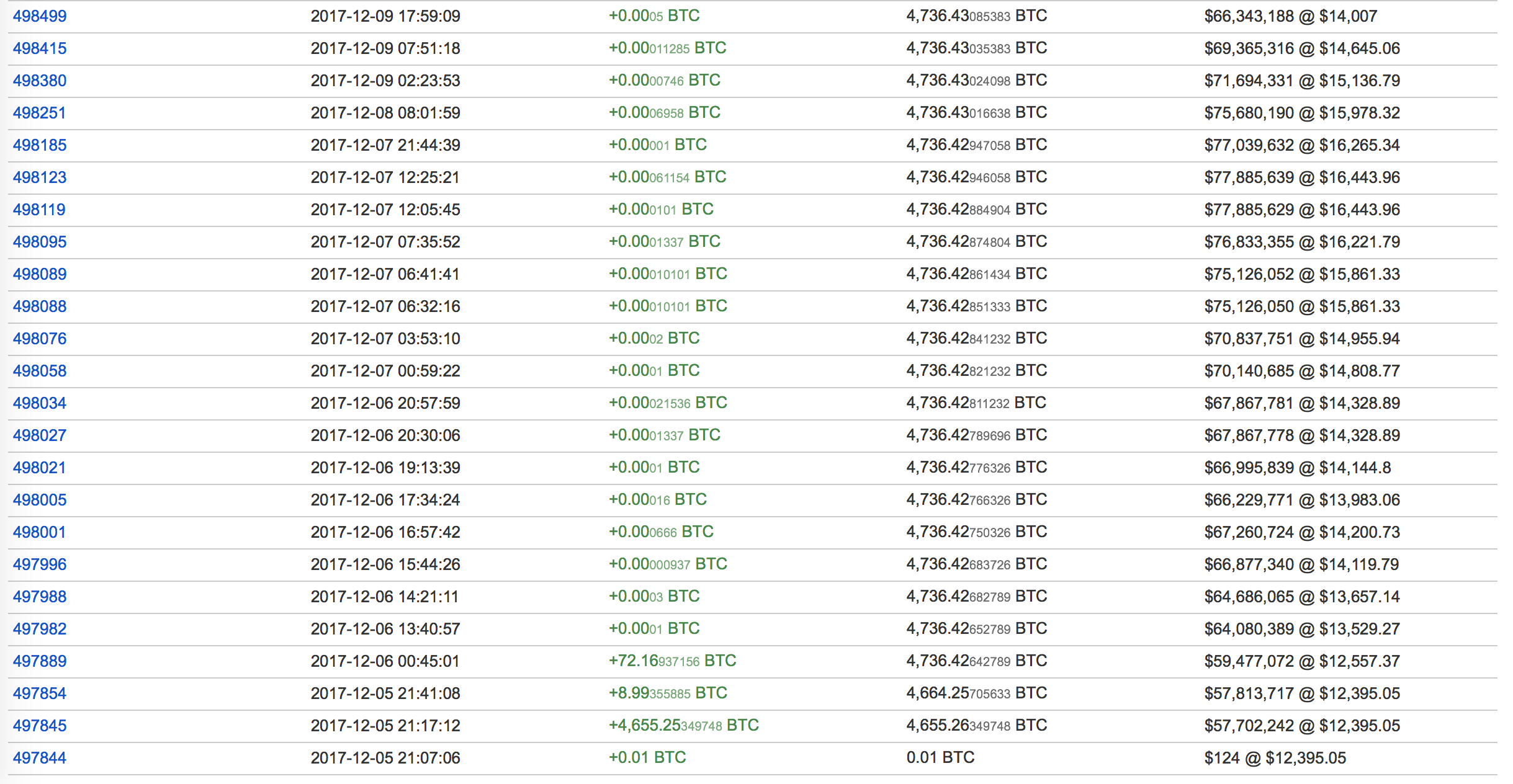Open block 498185 link

pos(40,145)
